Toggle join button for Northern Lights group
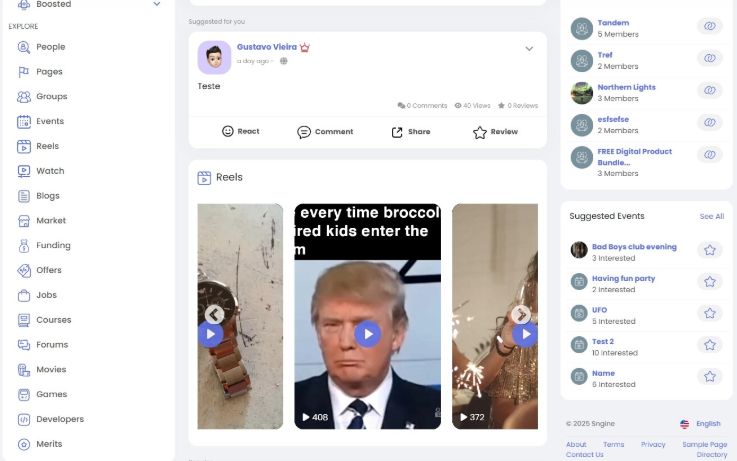 click(x=710, y=90)
